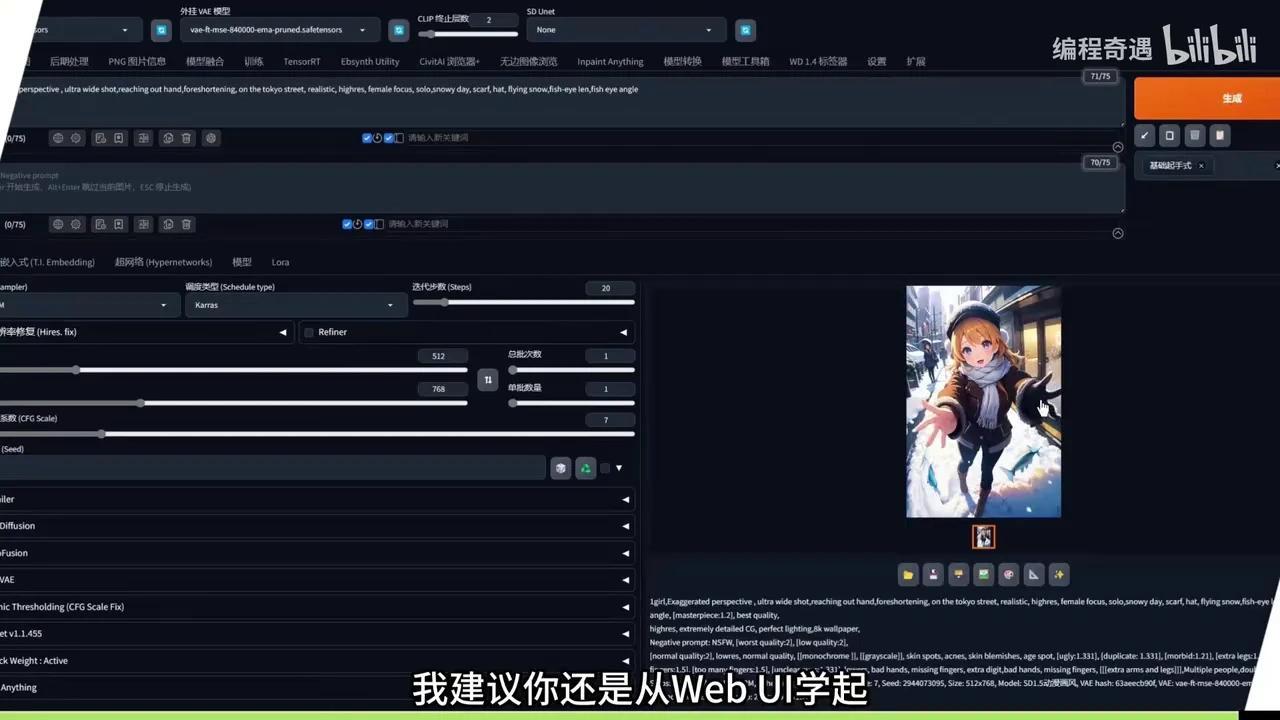
Task: Toggle the blue checkbox before 请输入新关键词 field
Action: click(x=388, y=138)
